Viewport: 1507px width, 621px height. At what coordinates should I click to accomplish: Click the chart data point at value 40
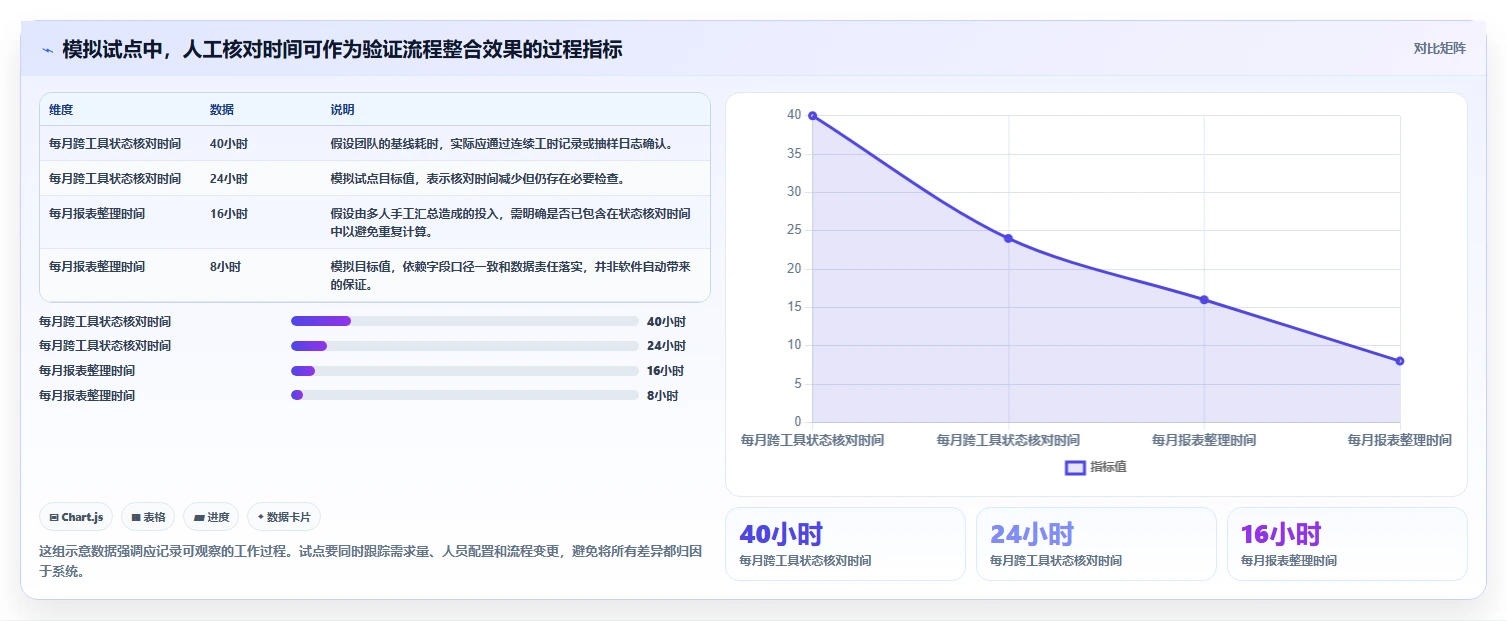(812, 116)
